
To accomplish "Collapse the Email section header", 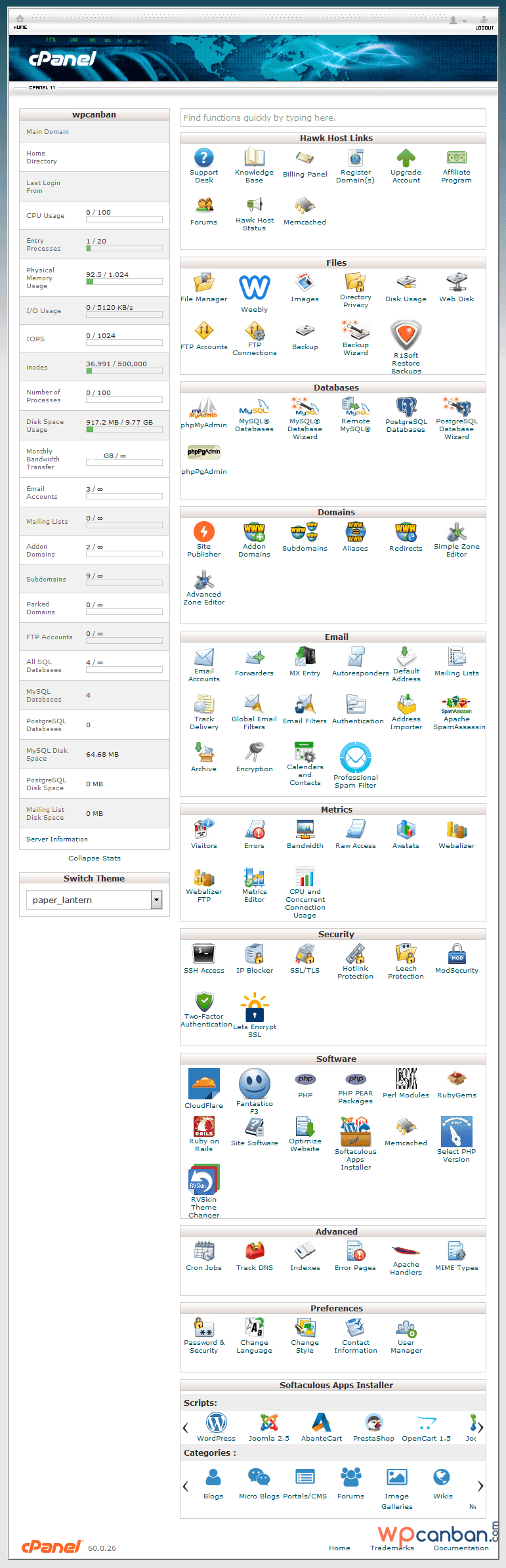I will click(x=333, y=637).
